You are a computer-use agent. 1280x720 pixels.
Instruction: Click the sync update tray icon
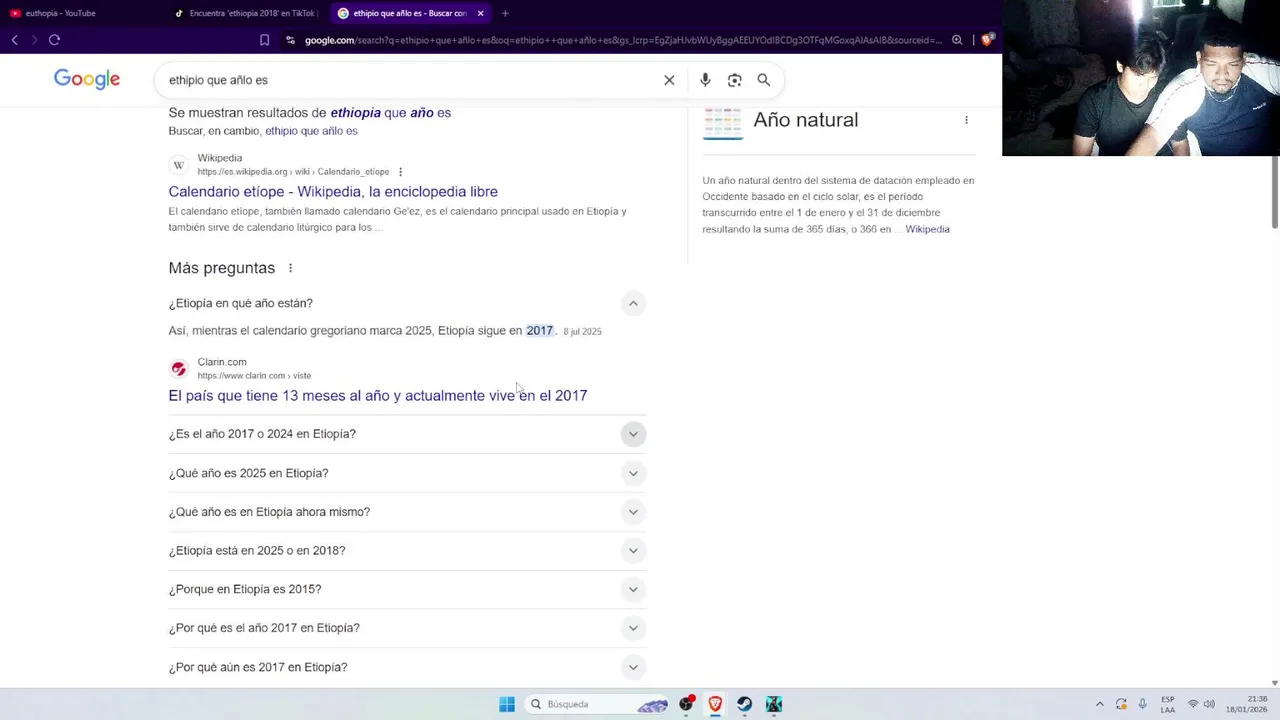pyautogui.click(x=1121, y=704)
